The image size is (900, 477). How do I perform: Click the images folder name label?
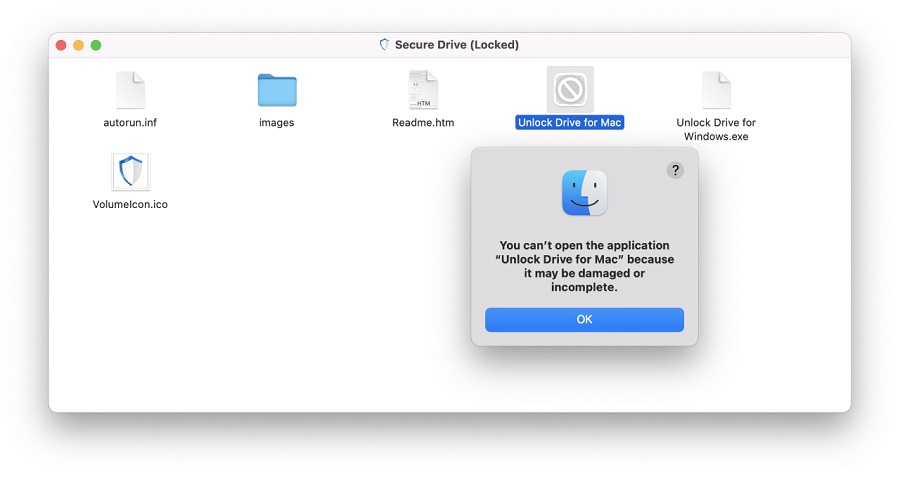pos(277,123)
